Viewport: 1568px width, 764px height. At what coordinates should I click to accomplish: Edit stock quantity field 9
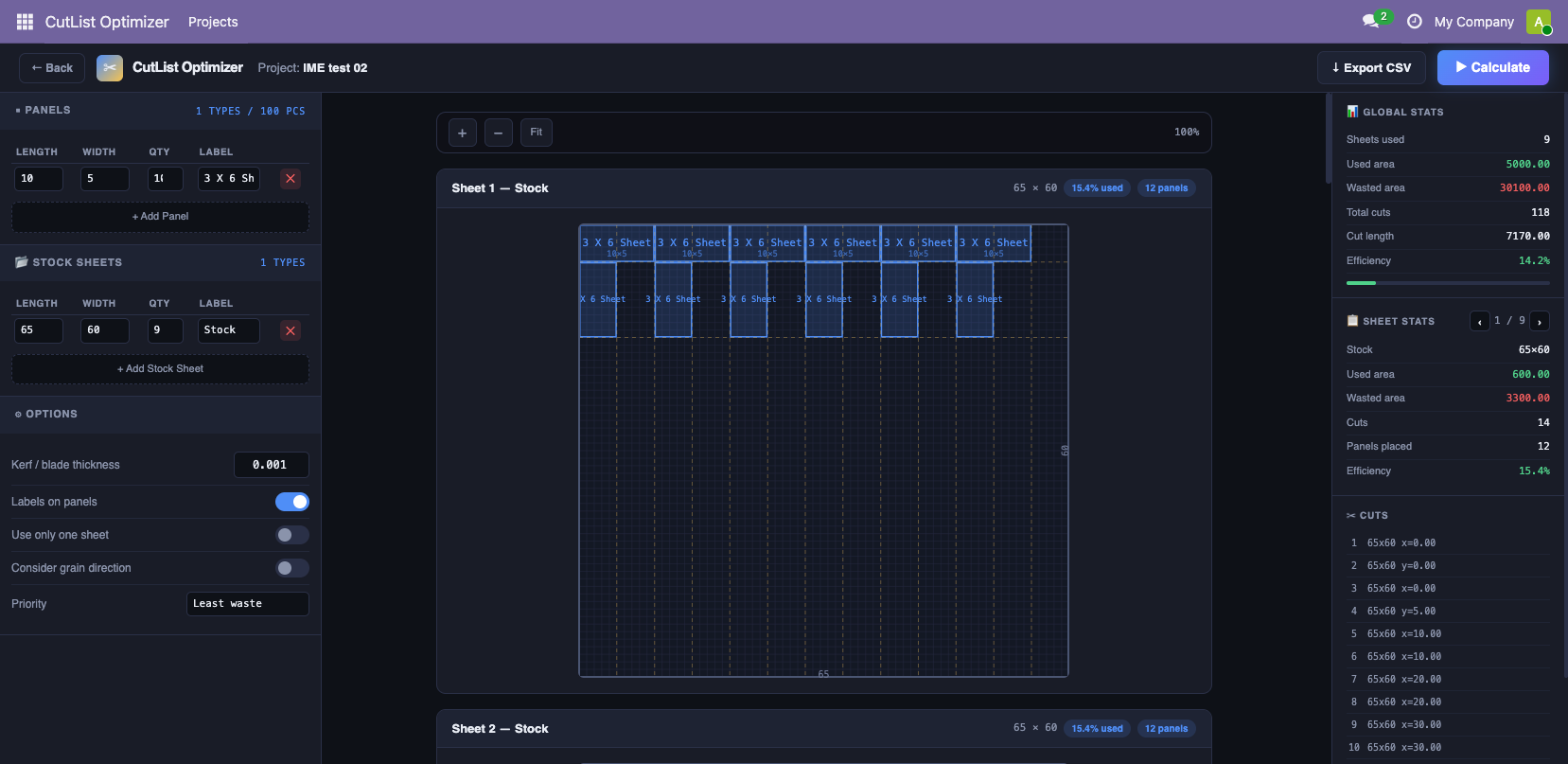pyautogui.click(x=166, y=330)
